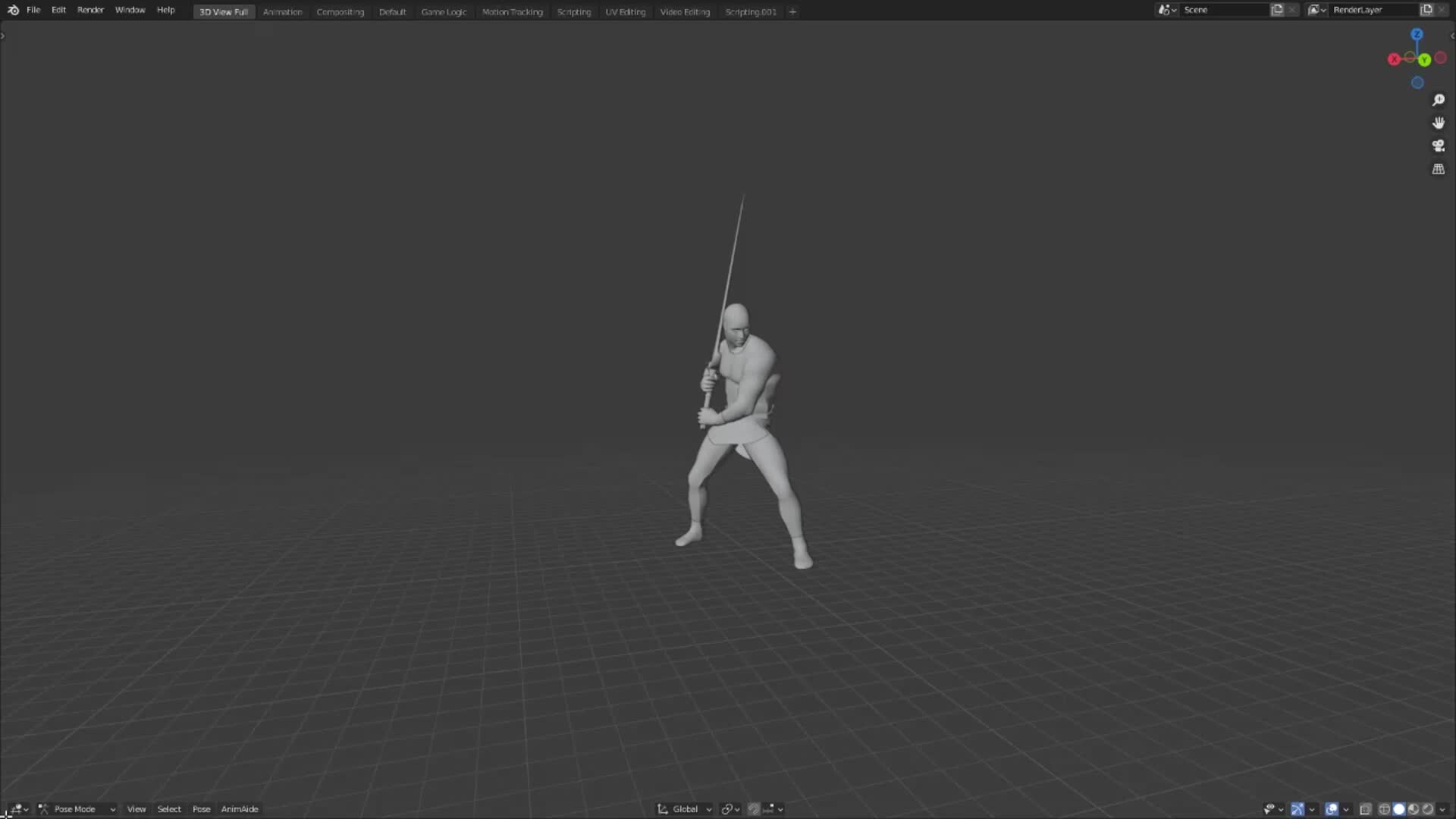
Task: Toggle the show gizmo button
Action: [1298, 809]
